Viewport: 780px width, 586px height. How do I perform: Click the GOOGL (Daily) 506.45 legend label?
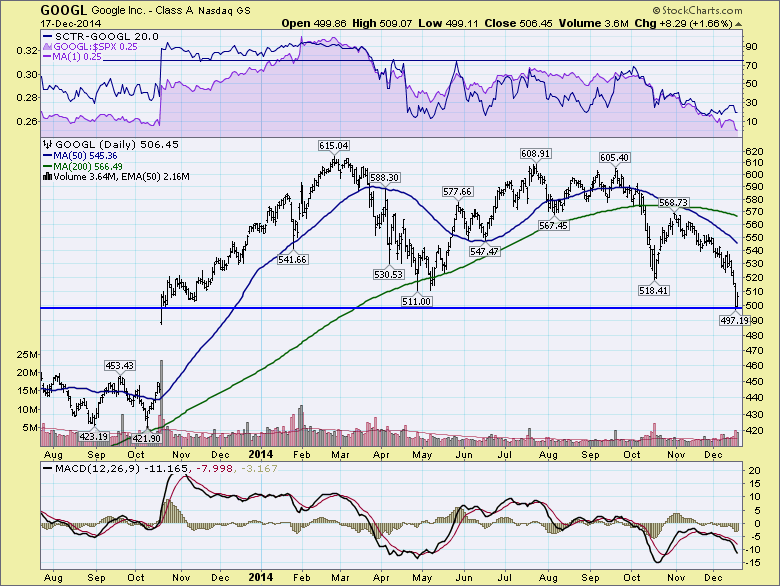[117, 145]
